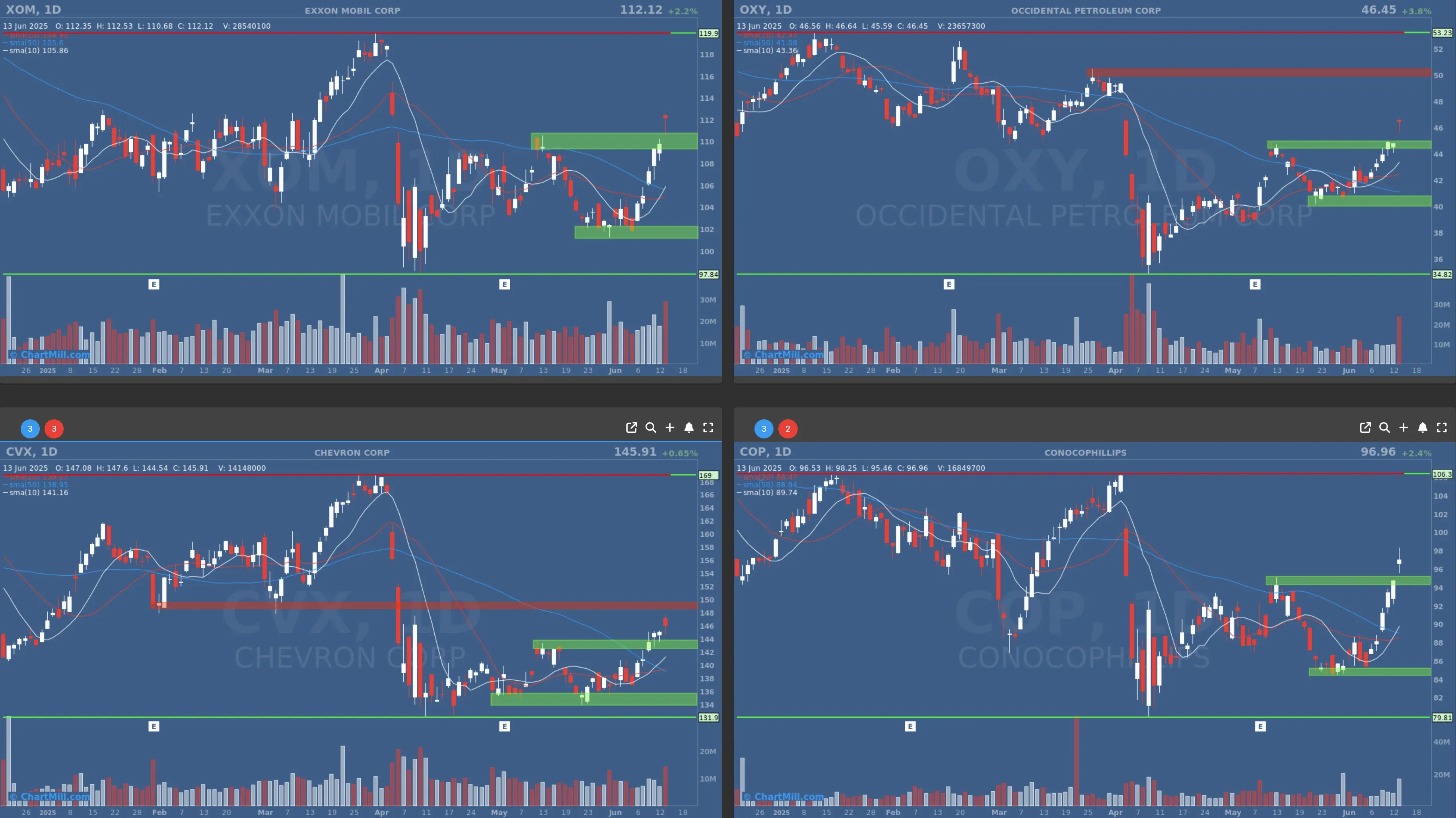This screenshot has width=1456, height=818.
Task: Click COP last price 96.96
Action: click(1378, 452)
